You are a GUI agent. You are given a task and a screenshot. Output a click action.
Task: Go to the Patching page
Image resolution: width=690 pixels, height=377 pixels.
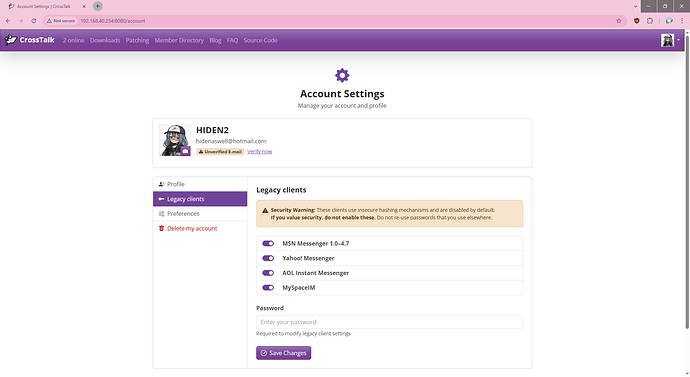137,40
